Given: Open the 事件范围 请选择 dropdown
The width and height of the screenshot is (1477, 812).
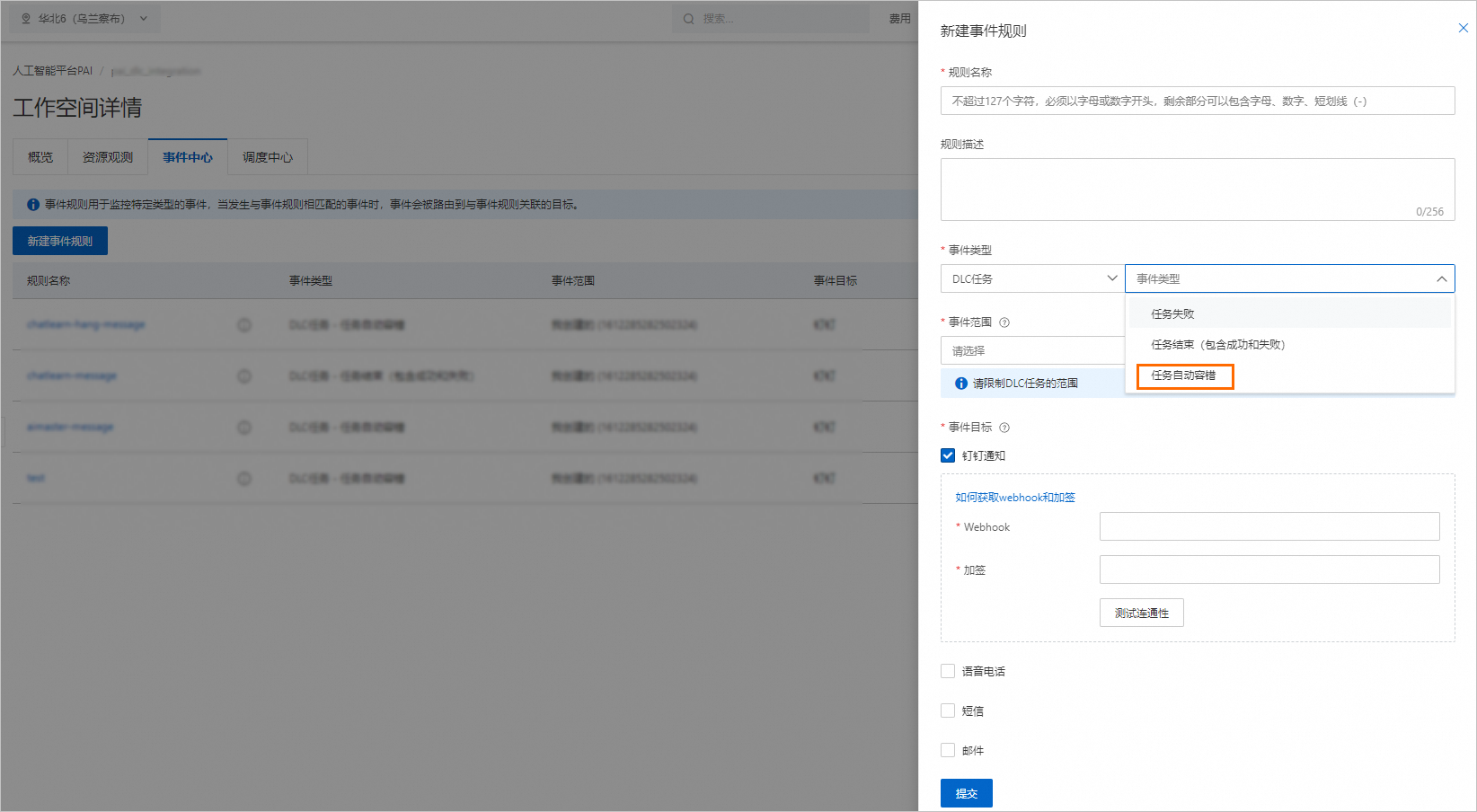Looking at the screenshot, I should click(1032, 350).
